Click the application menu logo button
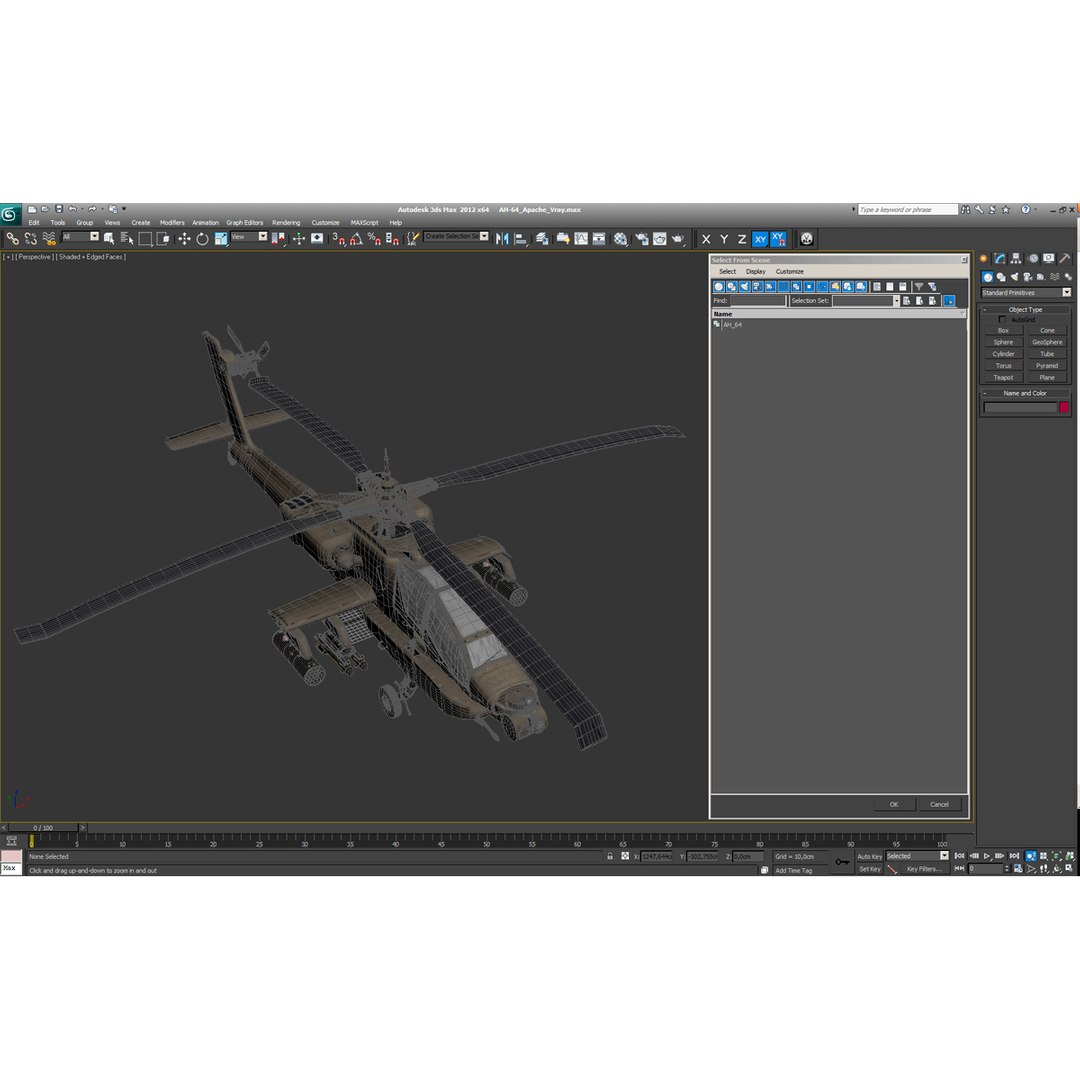 [10, 214]
